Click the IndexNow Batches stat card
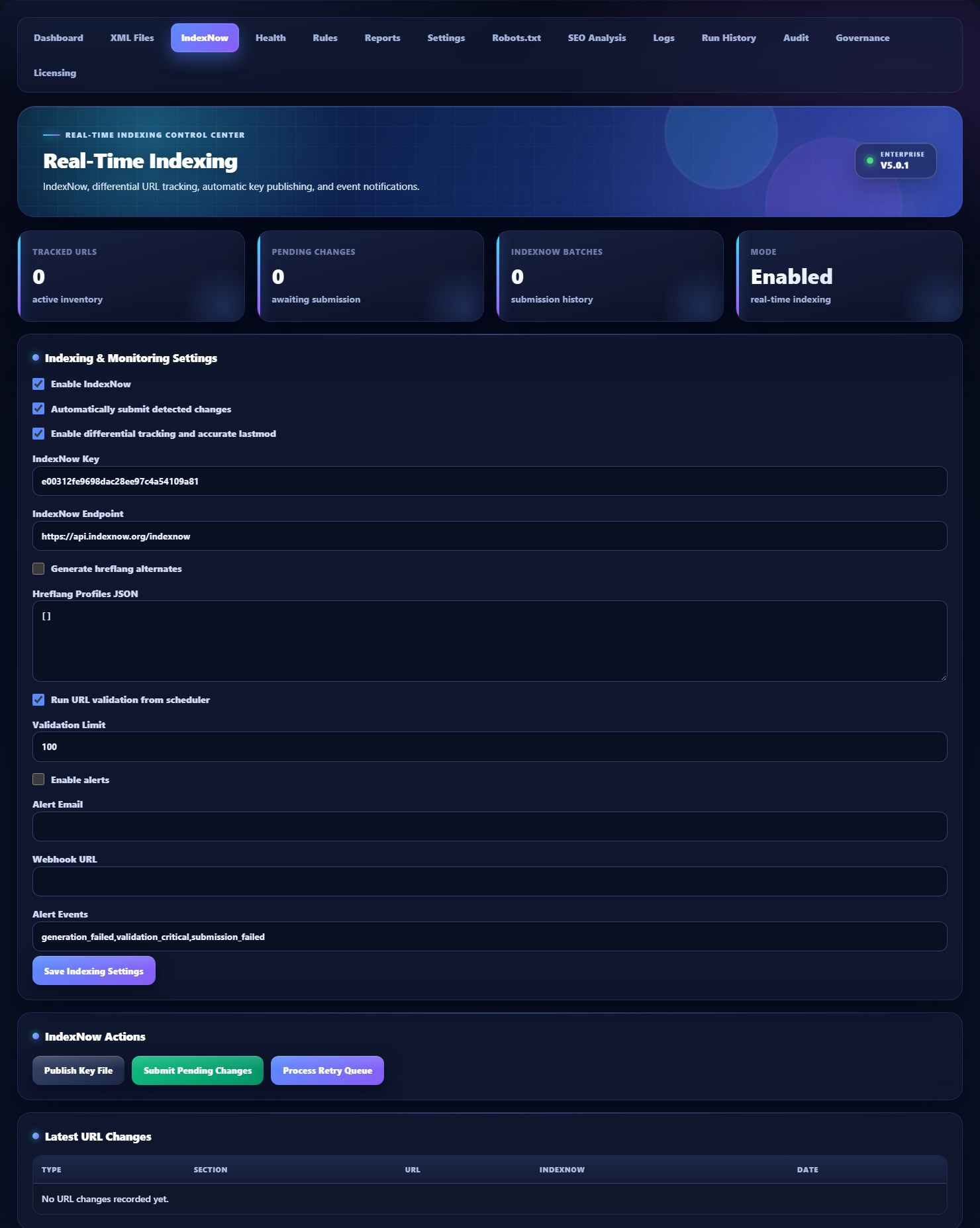Screen dimensions: 980x1228 [610, 276]
